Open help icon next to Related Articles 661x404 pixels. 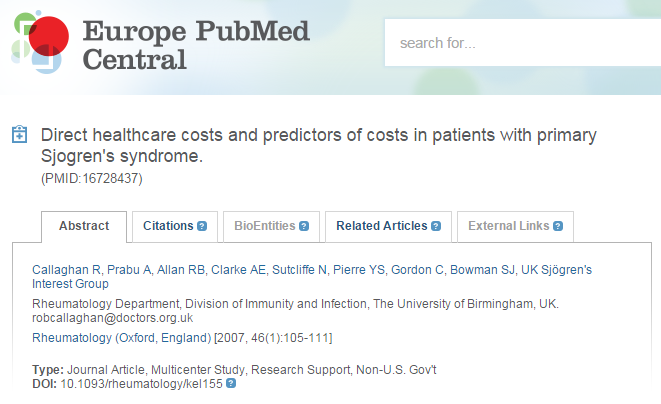point(436,226)
